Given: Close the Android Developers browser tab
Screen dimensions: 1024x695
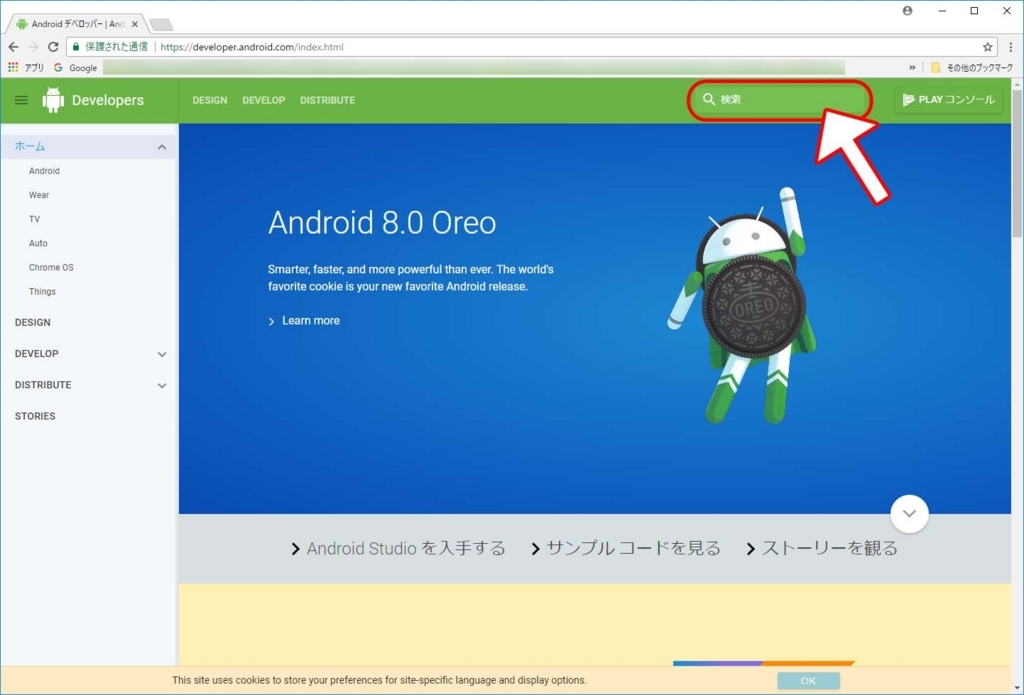Looking at the screenshot, I should coord(135,24).
